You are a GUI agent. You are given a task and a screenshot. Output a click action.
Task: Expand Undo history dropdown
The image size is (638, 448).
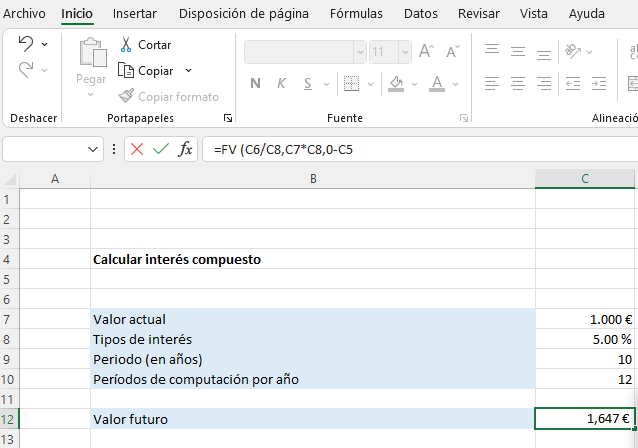45,44
